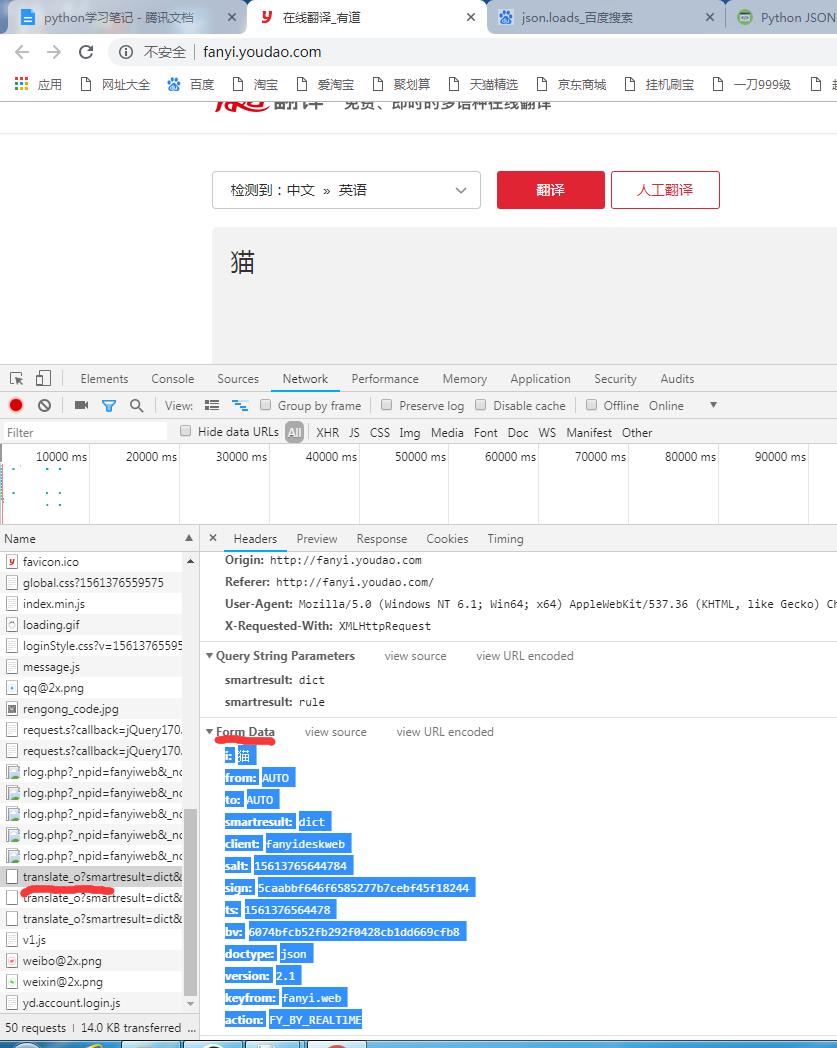Open the Console panel tab

click(x=172, y=379)
